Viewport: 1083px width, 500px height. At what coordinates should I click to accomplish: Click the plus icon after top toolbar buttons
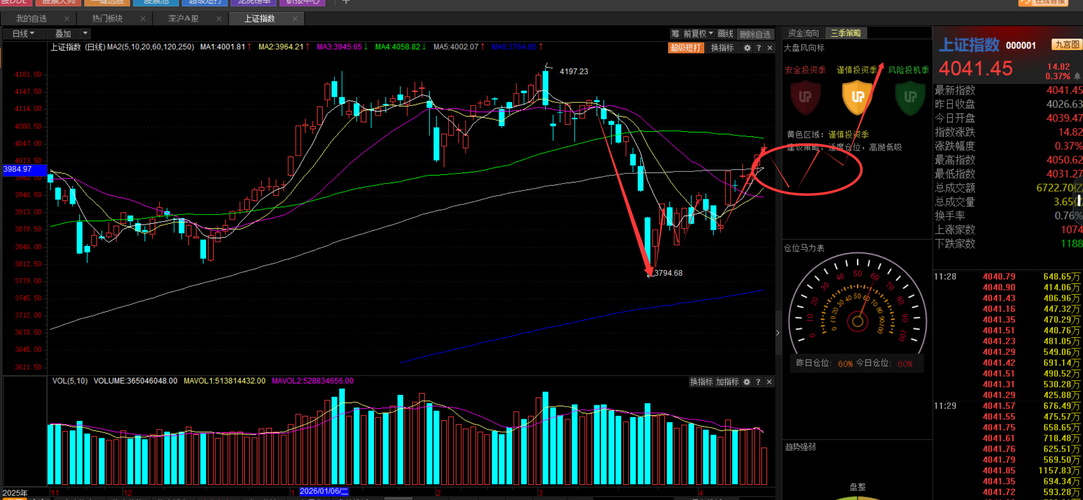[x=346, y=2]
